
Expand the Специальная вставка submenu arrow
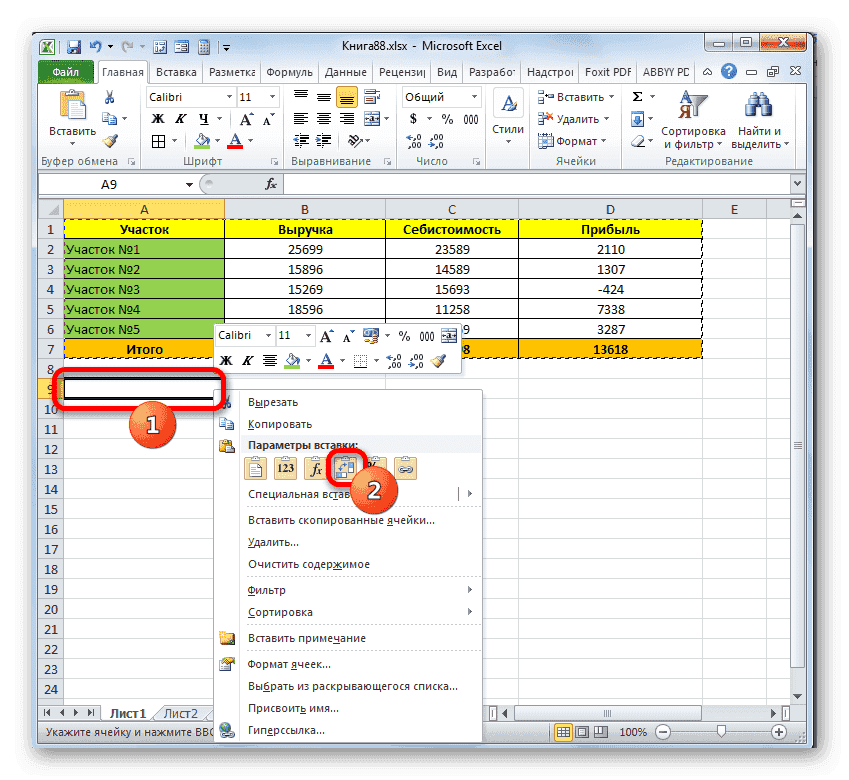(469, 493)
